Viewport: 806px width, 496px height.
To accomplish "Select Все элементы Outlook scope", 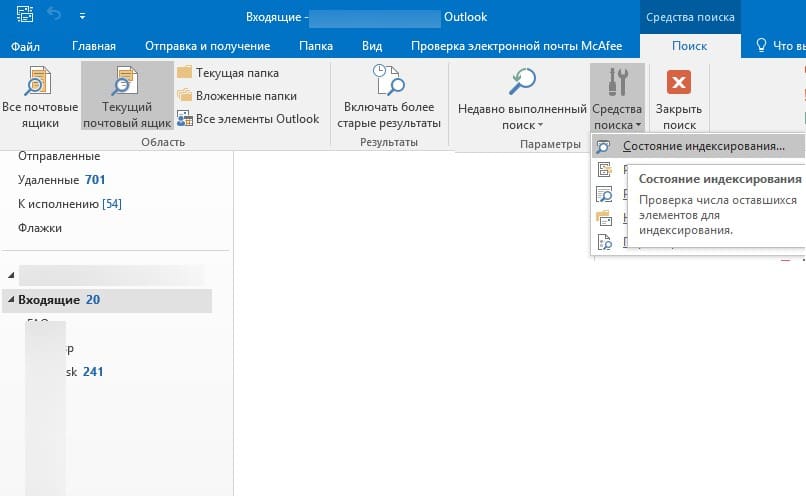I will pyautogui.click(x=248, y=119).
